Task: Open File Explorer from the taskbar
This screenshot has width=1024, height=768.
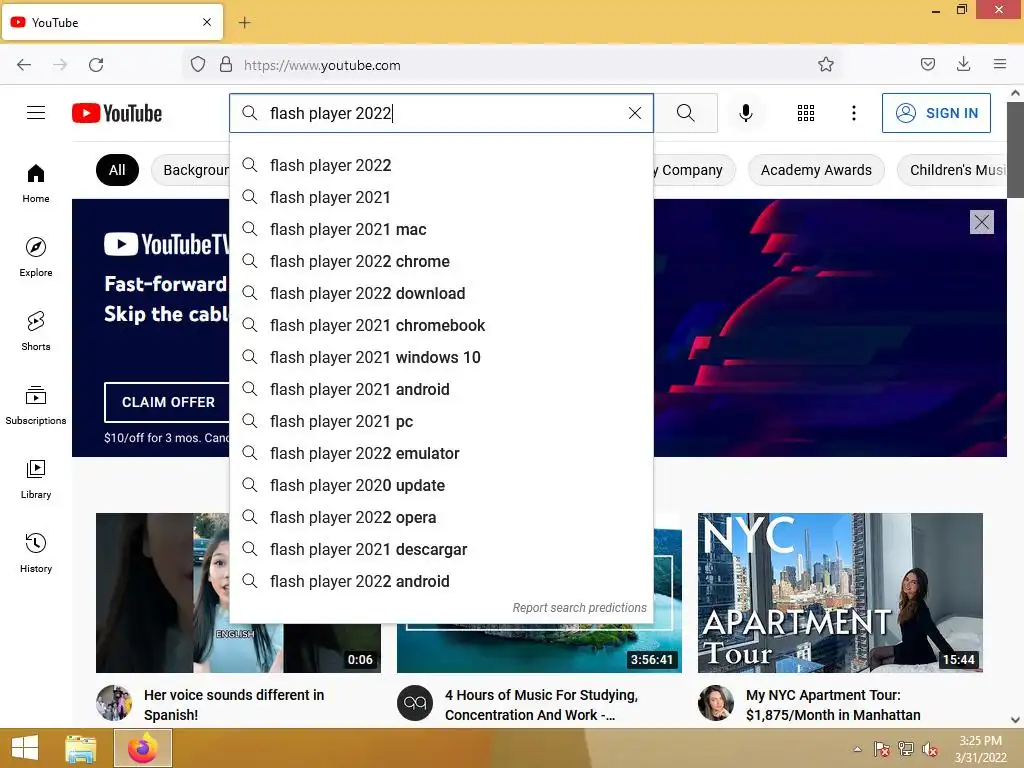Action: point(80,748)
